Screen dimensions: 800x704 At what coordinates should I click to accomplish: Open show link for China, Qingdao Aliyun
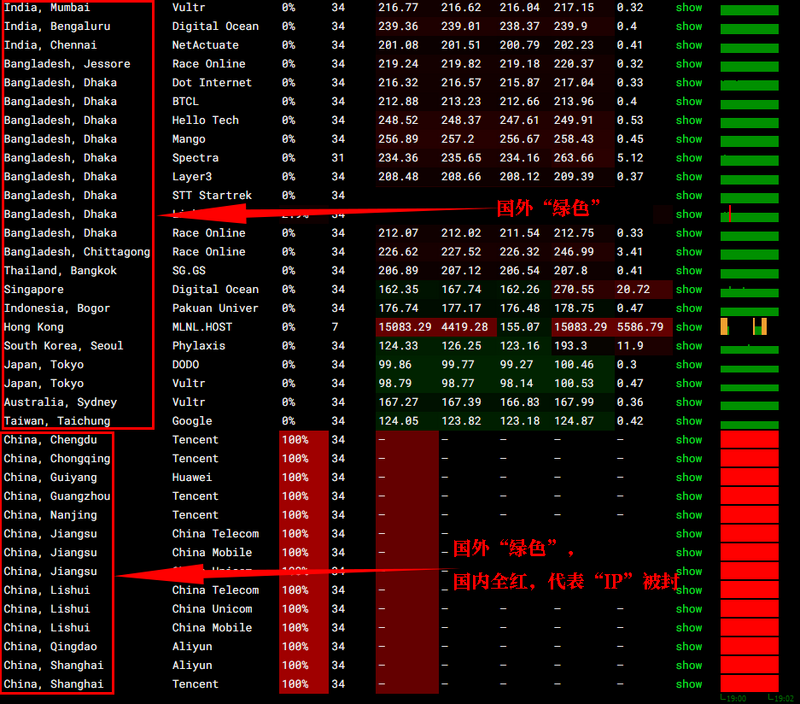[x=688, y=647]
